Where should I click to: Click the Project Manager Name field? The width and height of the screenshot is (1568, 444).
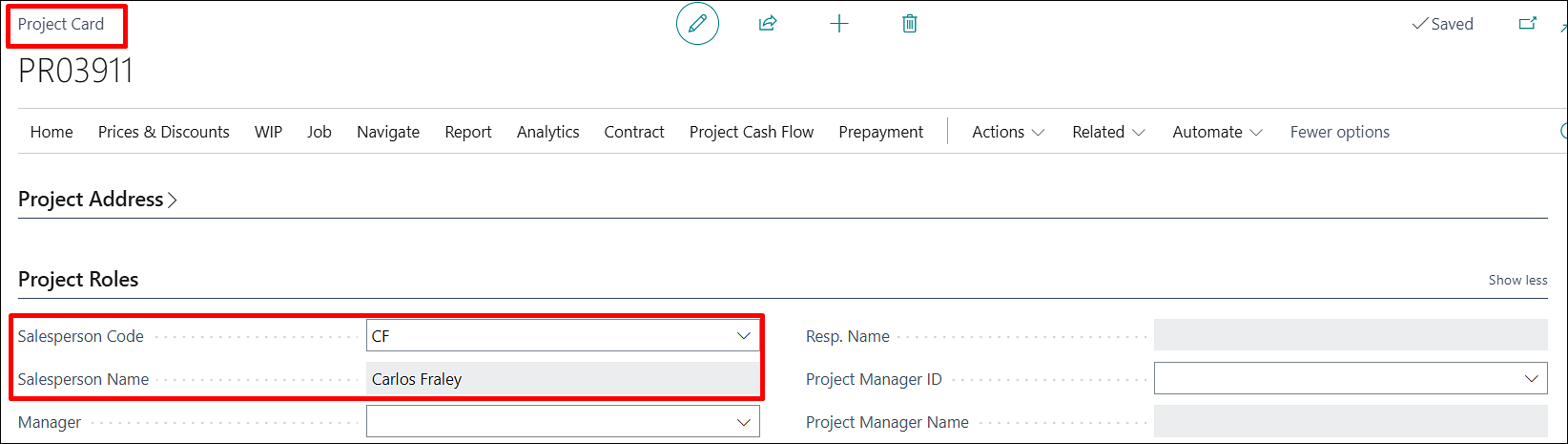[x=1351, y=422]
